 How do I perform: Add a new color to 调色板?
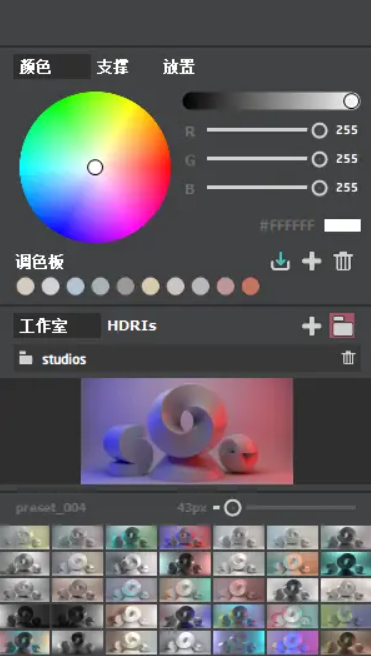[312, 262]
